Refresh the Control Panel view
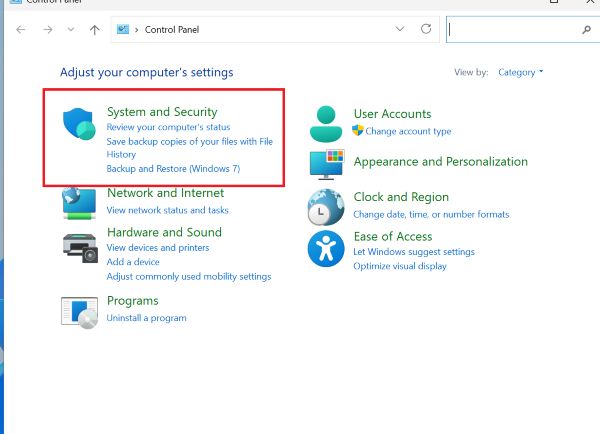600x434 pixels. coord(426,30)
